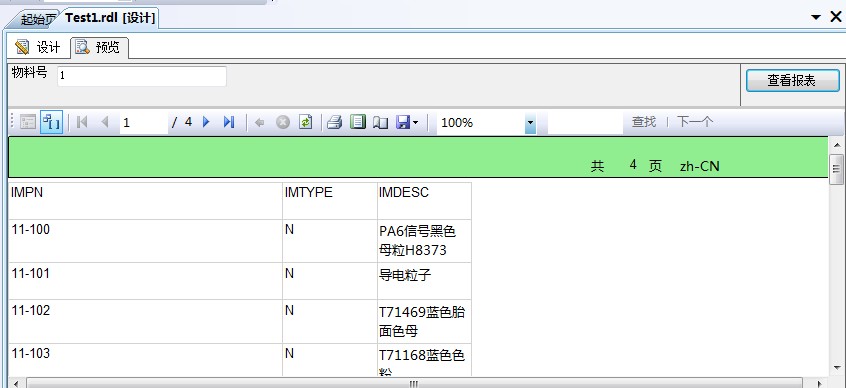The image size is (846, 388).
Task: Click the horizontal scrollbar thumb
Action: pyautogui.click(x=414, y=383)
